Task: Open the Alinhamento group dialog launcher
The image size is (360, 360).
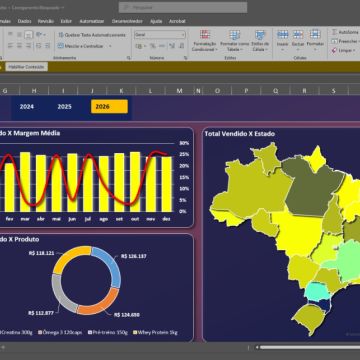Action: pyautogui.click(x=129, y=58)
